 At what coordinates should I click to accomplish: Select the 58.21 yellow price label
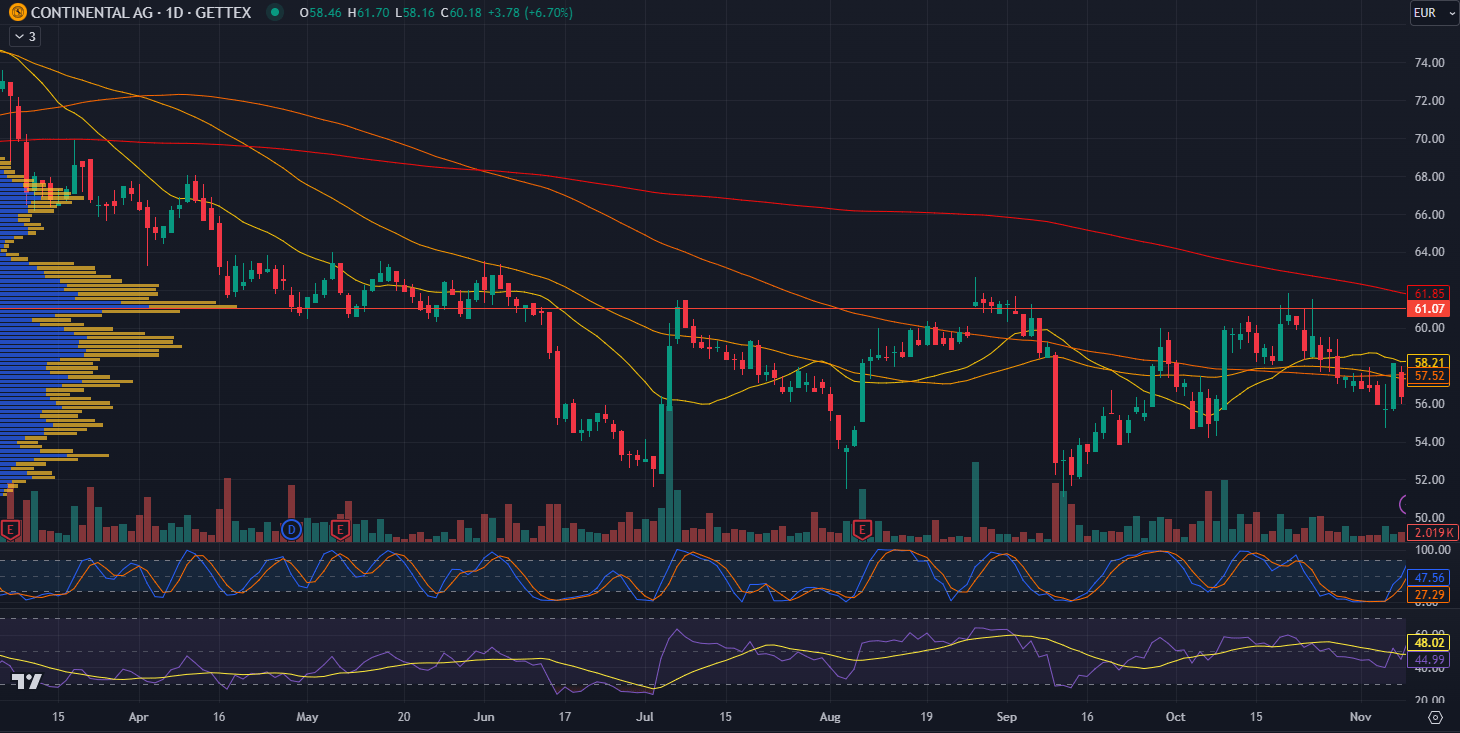click(x=1429, y=361)
